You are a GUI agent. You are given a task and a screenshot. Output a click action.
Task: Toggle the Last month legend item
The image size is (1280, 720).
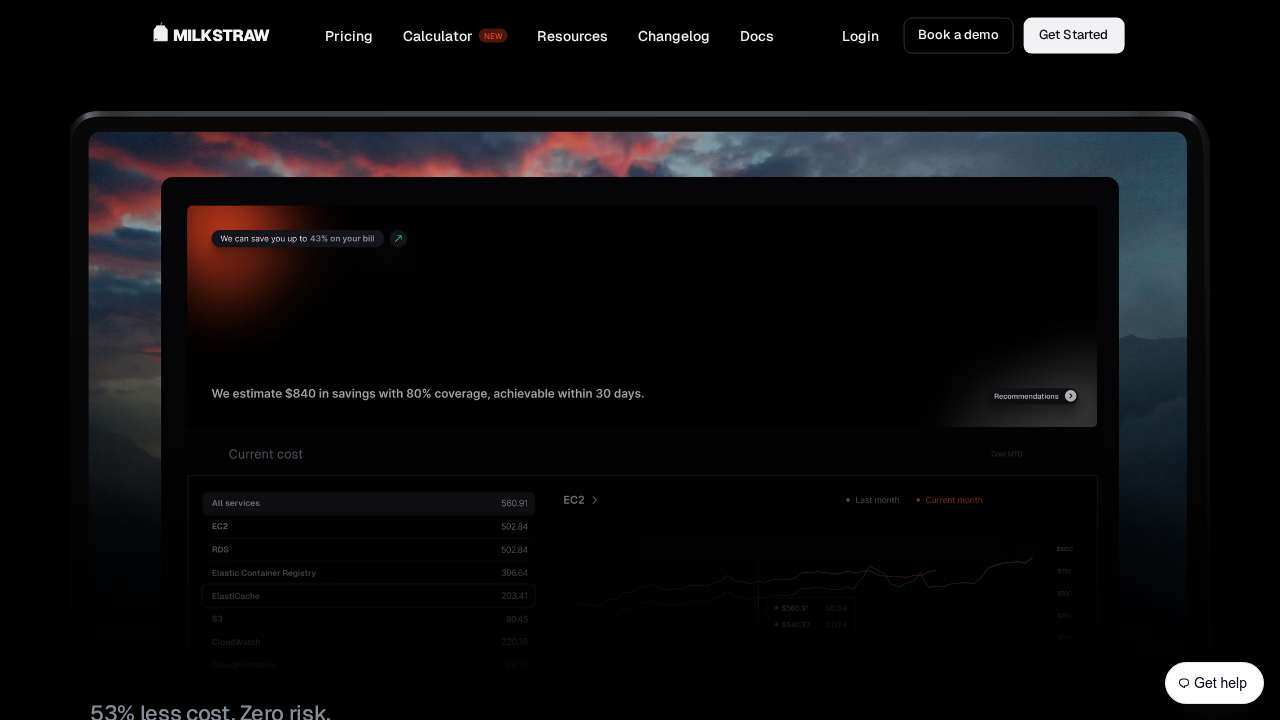(x=872, y=500)
